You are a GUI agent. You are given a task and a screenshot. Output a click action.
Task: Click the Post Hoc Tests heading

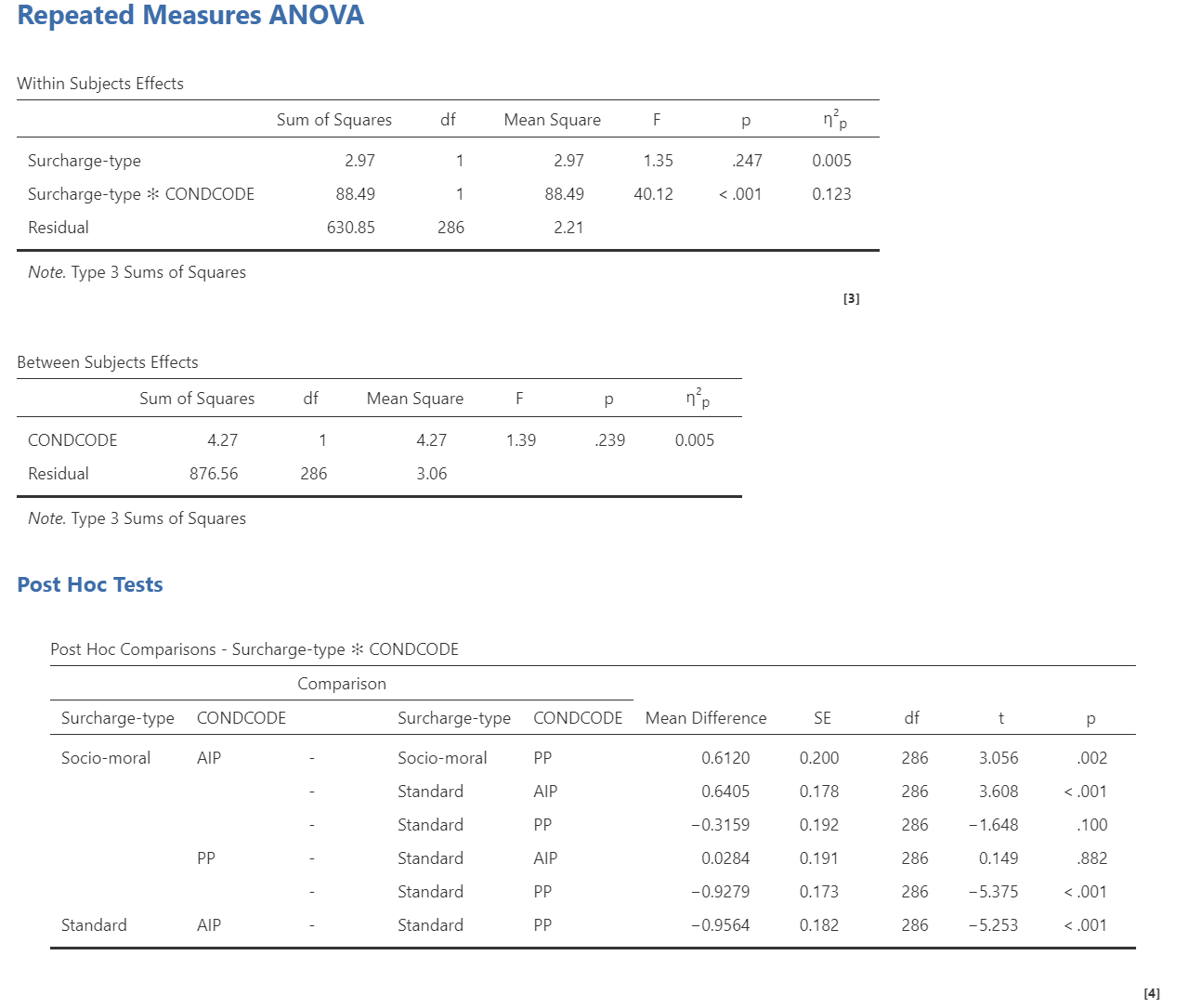pos(90,584)
